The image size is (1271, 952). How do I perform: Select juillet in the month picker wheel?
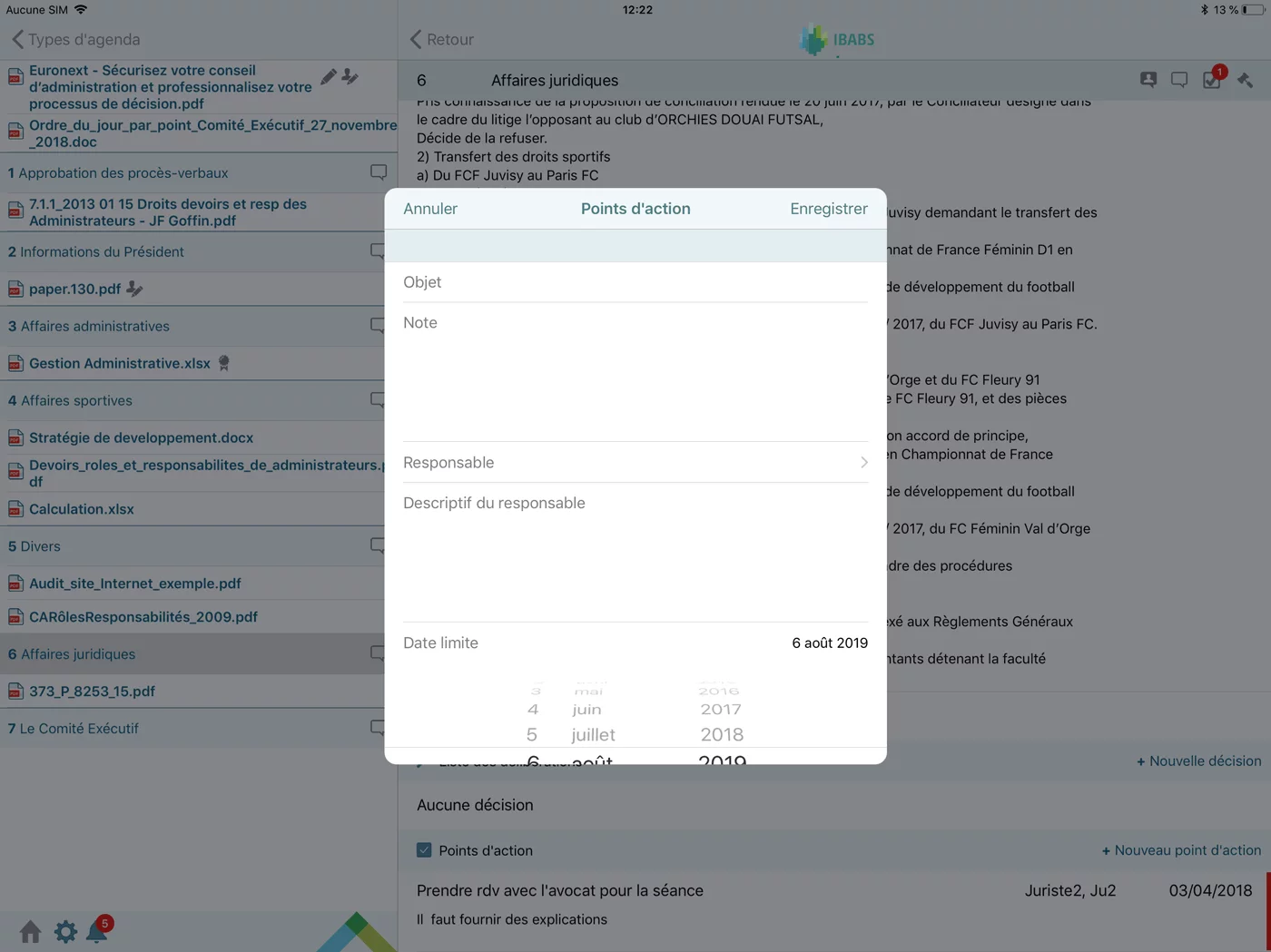tap(593, 734)
